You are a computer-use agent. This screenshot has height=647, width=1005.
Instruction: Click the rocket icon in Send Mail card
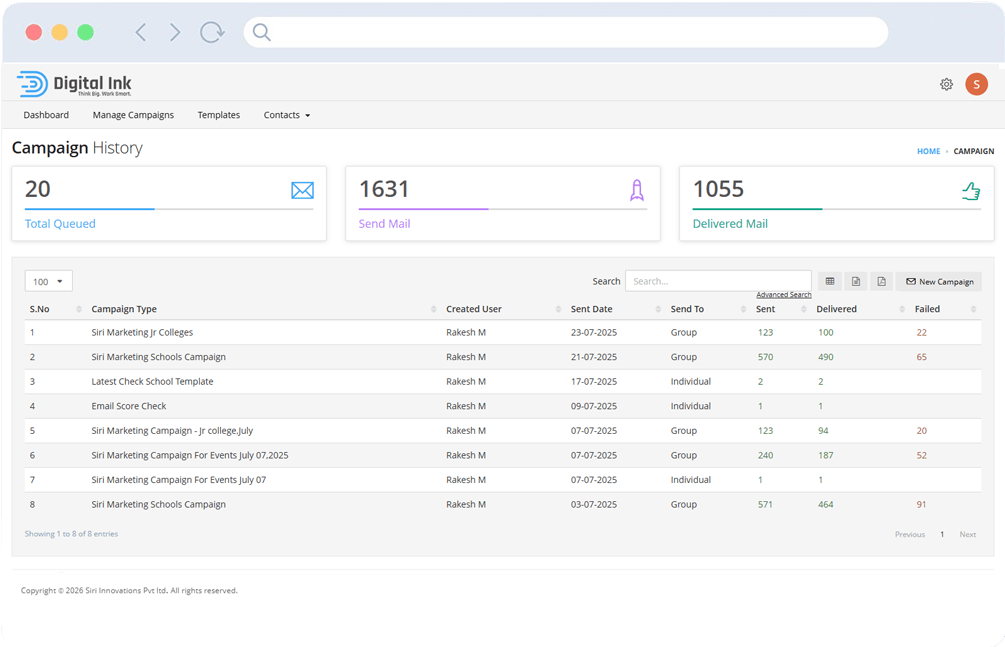coord(636,190)
